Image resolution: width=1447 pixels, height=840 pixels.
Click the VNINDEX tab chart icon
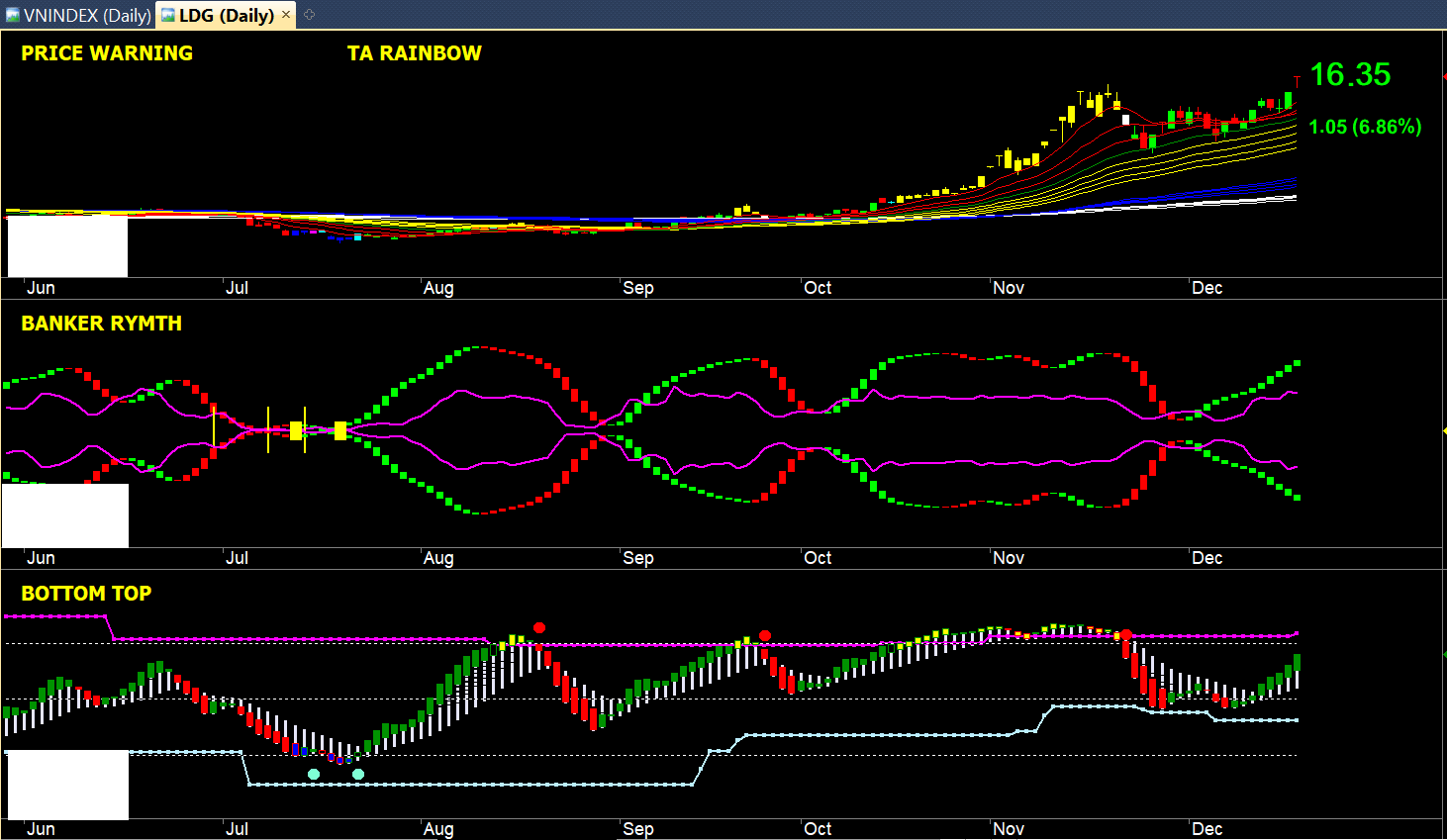pos(12,15)
